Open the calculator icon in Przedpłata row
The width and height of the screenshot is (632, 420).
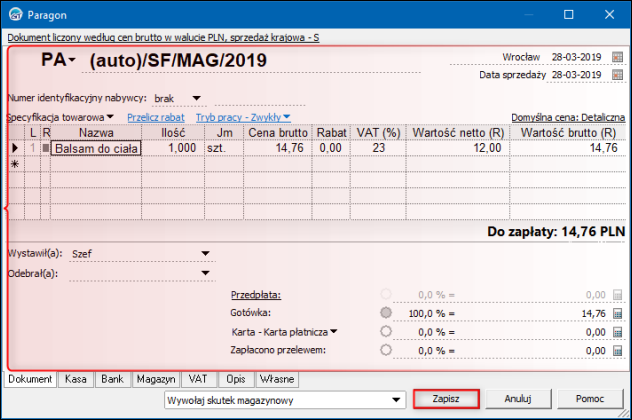[x=617, y=295]
